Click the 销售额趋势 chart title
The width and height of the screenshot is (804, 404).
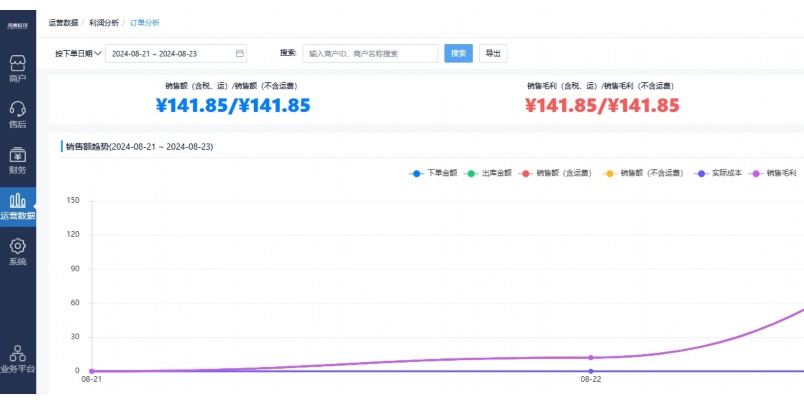[139, 147]
